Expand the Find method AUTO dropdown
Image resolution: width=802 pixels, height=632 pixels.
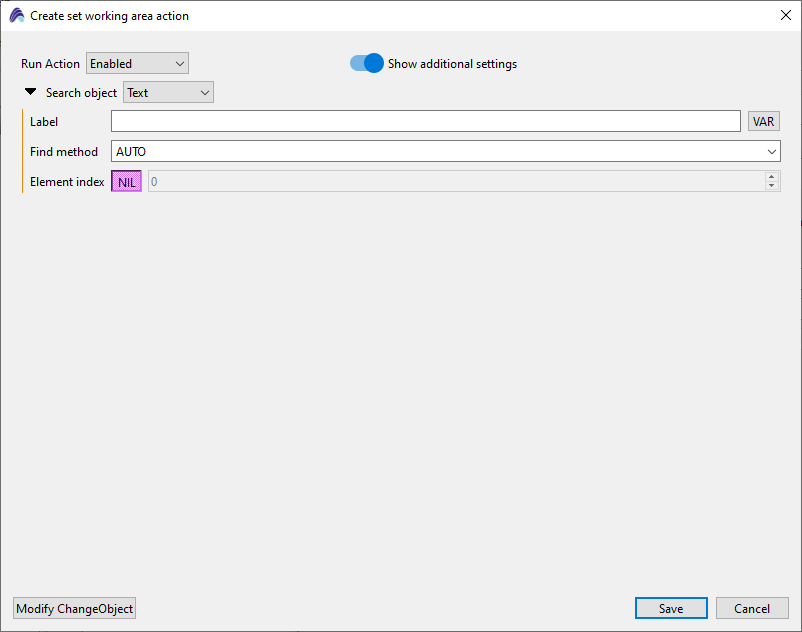[445, 152]
